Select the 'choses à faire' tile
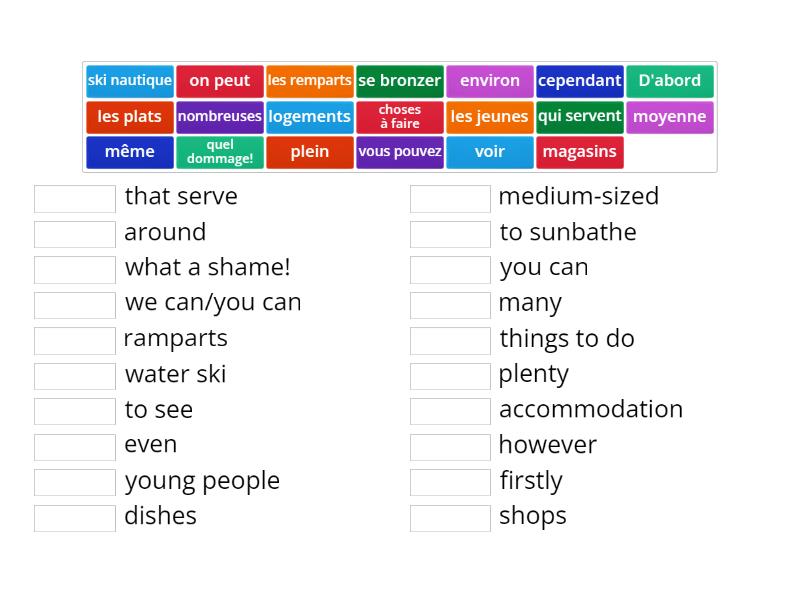800x600 pixels. tap(400, 117)
